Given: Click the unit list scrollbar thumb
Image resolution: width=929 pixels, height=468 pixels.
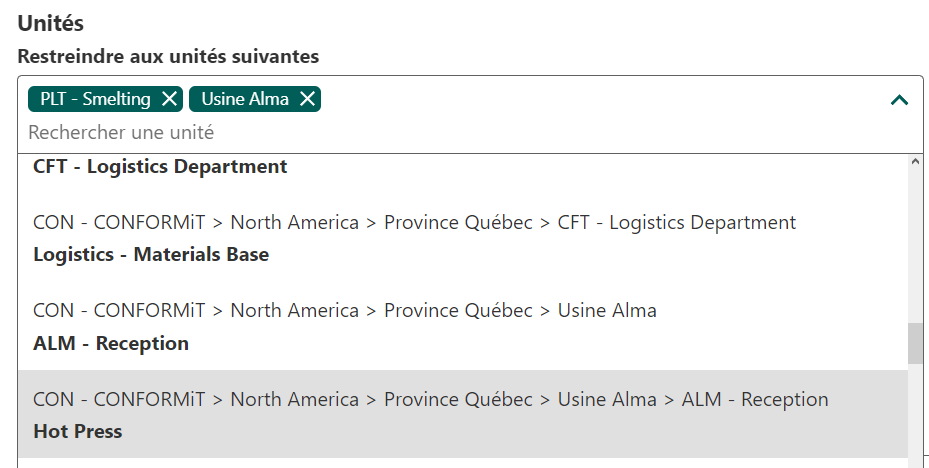Looking at the screenshot, I should click(915, 343).
